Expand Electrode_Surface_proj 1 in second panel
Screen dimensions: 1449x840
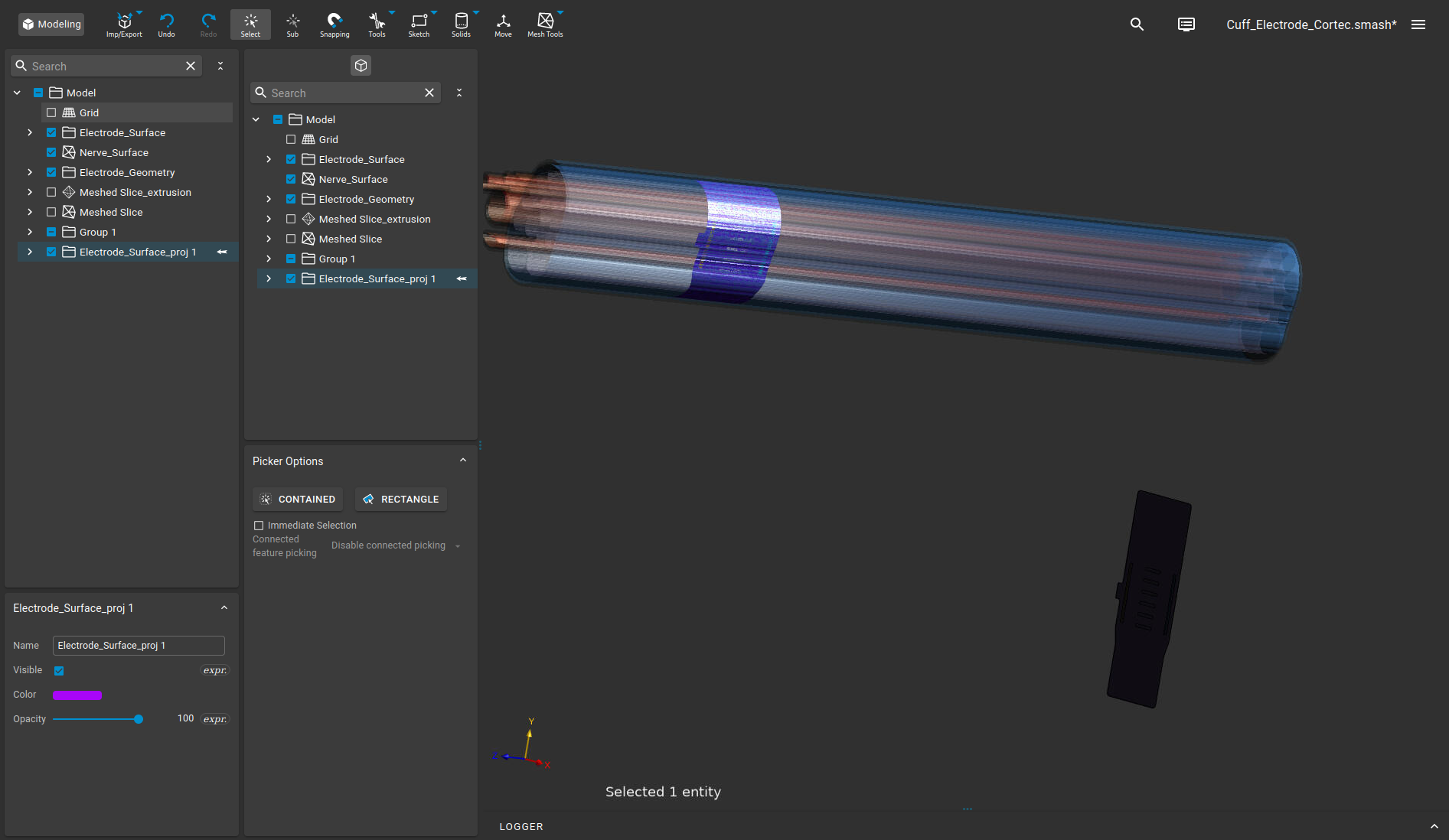click(x=269, y=278)
